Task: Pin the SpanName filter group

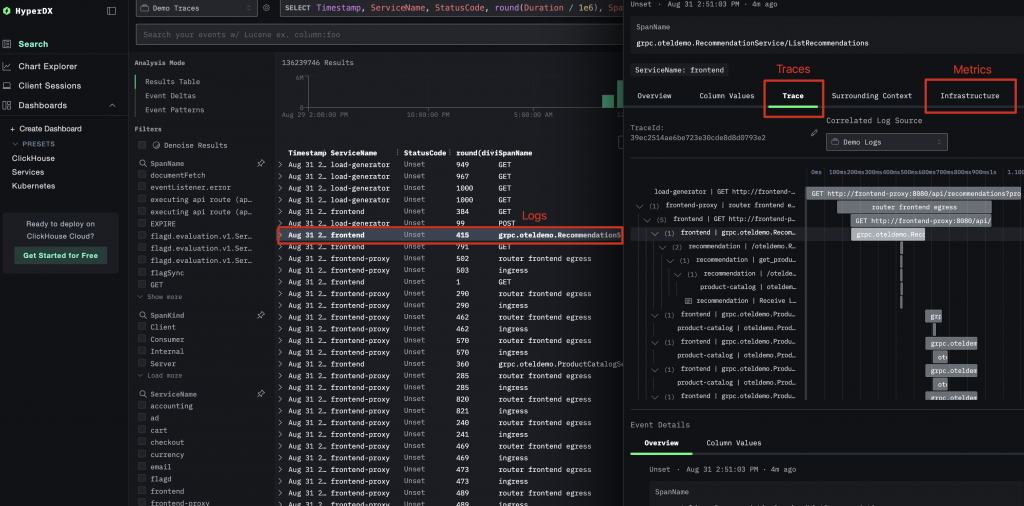Action: (261, 164)
